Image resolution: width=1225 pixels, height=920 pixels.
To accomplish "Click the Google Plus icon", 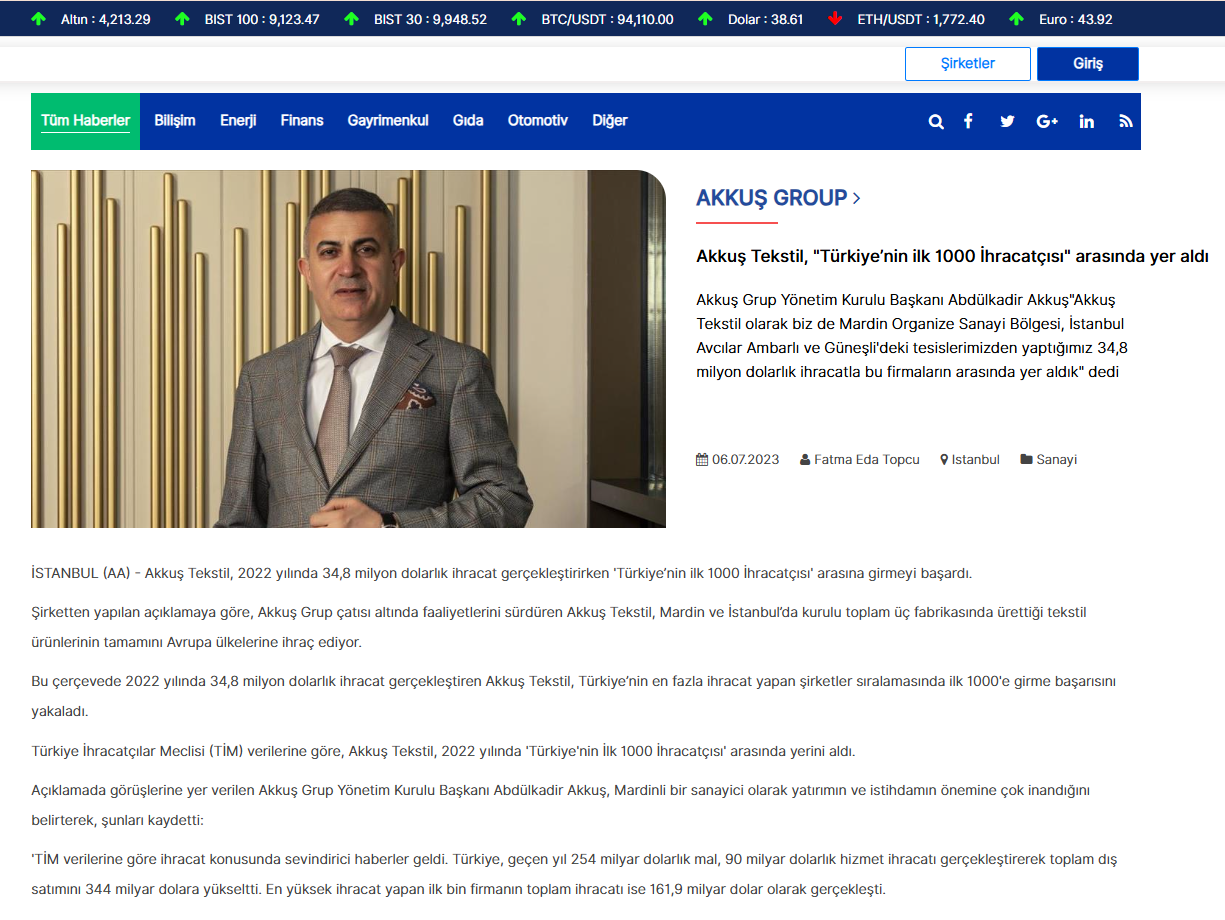I will coord(1047,121).
